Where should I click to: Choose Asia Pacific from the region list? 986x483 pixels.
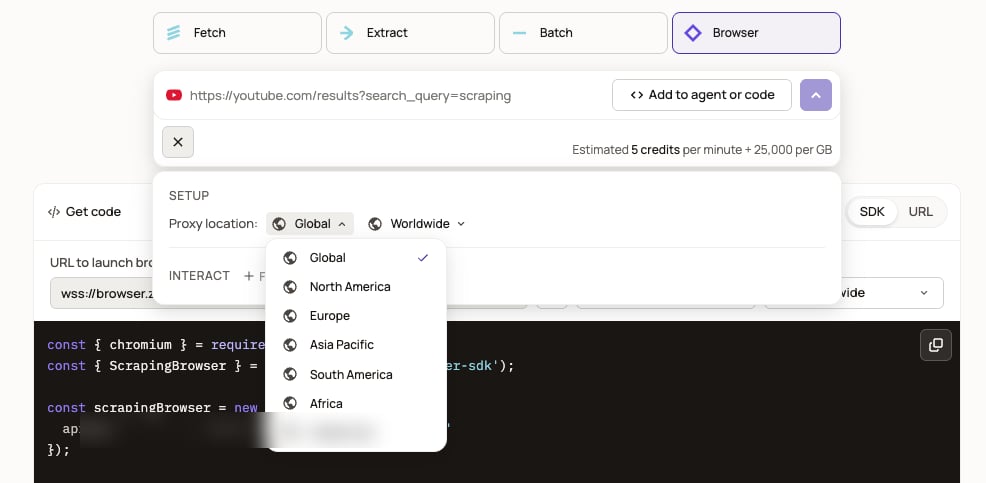pyautogui.click(x=356, y=345)
